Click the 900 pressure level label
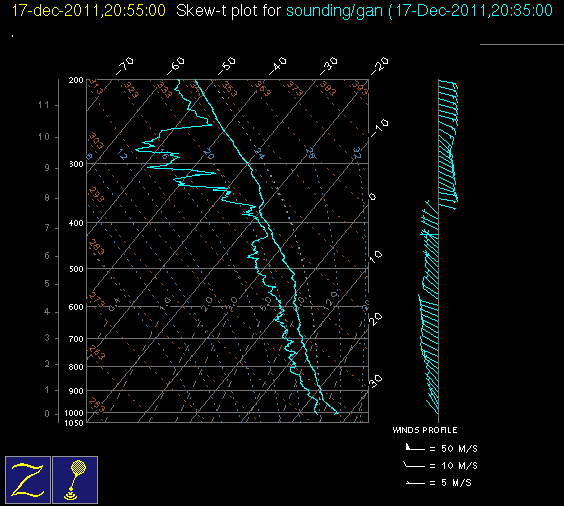This screenshot has width=564, height=506. [x=76, y=391]
